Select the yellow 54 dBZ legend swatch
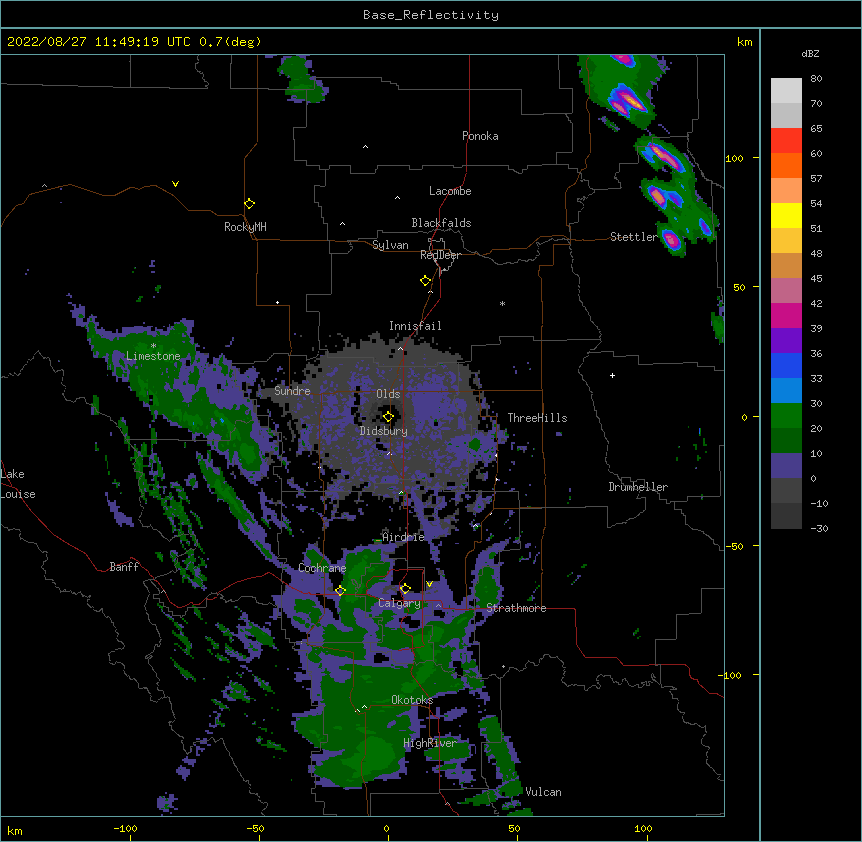862x842 pixels. [x=786, y=215]
